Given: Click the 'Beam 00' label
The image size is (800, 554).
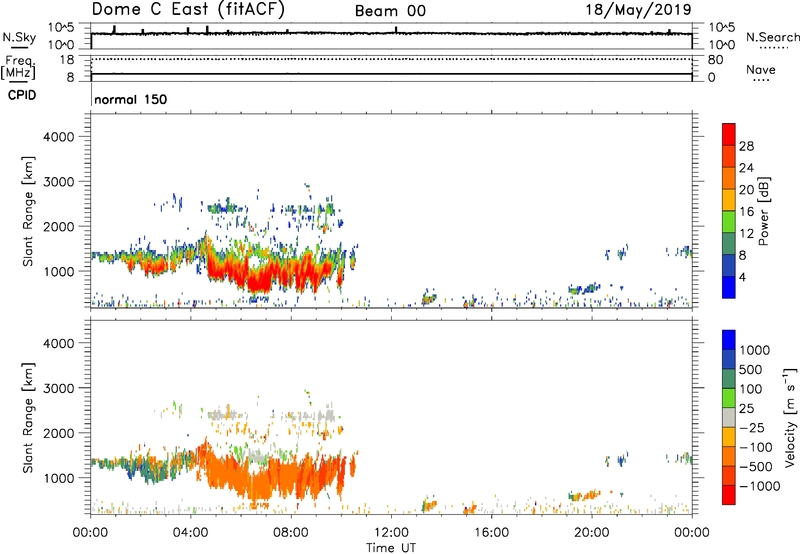Looking at the screenshot, I should coord(390,11).
